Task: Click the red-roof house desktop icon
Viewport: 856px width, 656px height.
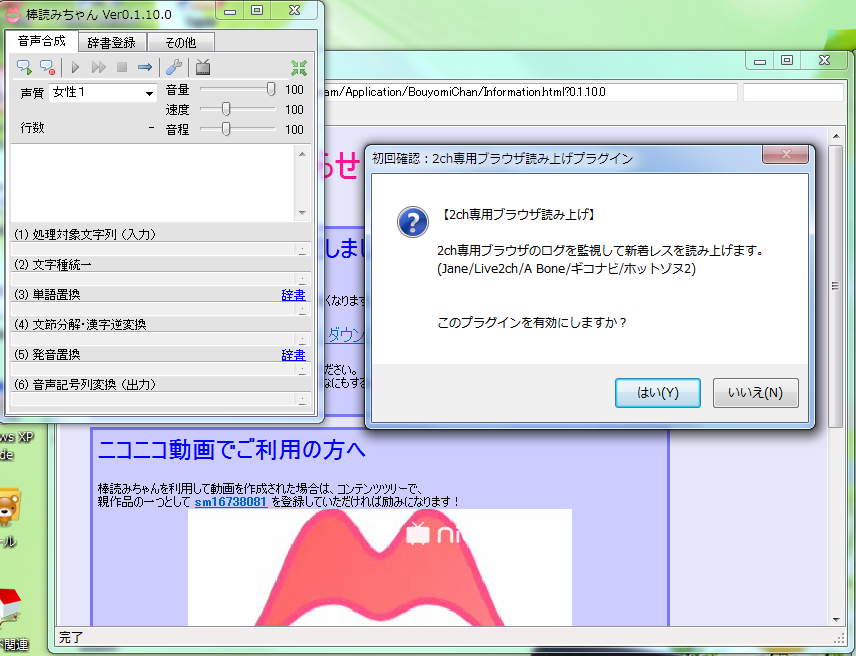Action: click(x=10, y=606)
